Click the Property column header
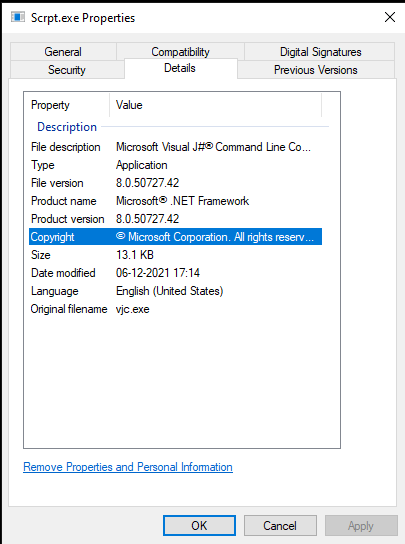This screenshot has width=405, height=544. [x=67, y=105]
